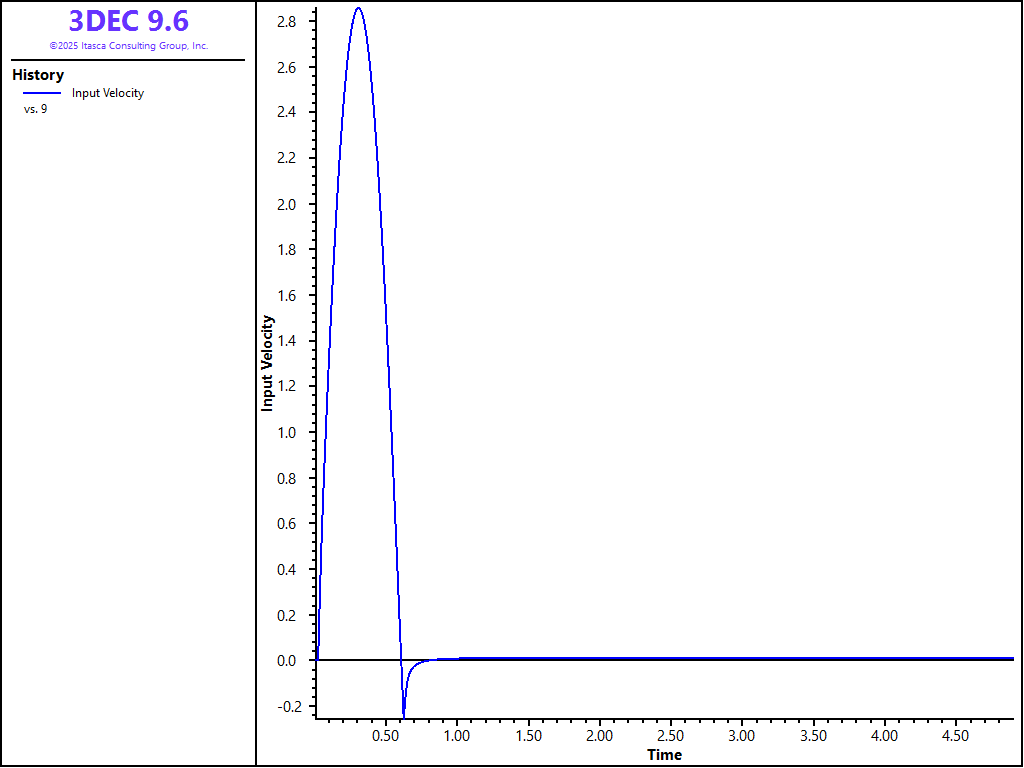Click the 3.50 x-axis tick label
Image resolution: width=1024 pixels, height=768 pixels.
(813, 736)
